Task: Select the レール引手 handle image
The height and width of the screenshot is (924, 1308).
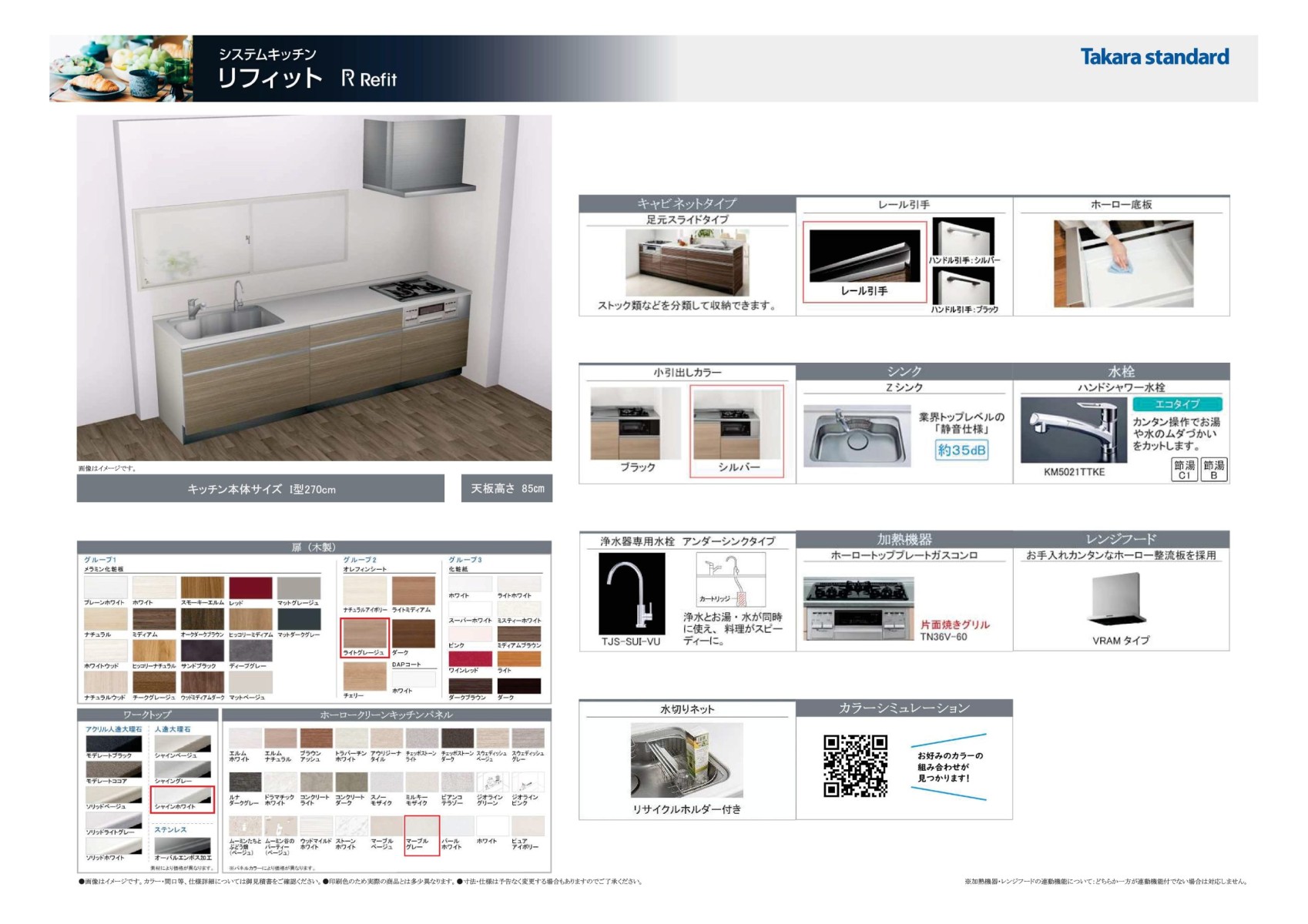Action: coord(864,257)
